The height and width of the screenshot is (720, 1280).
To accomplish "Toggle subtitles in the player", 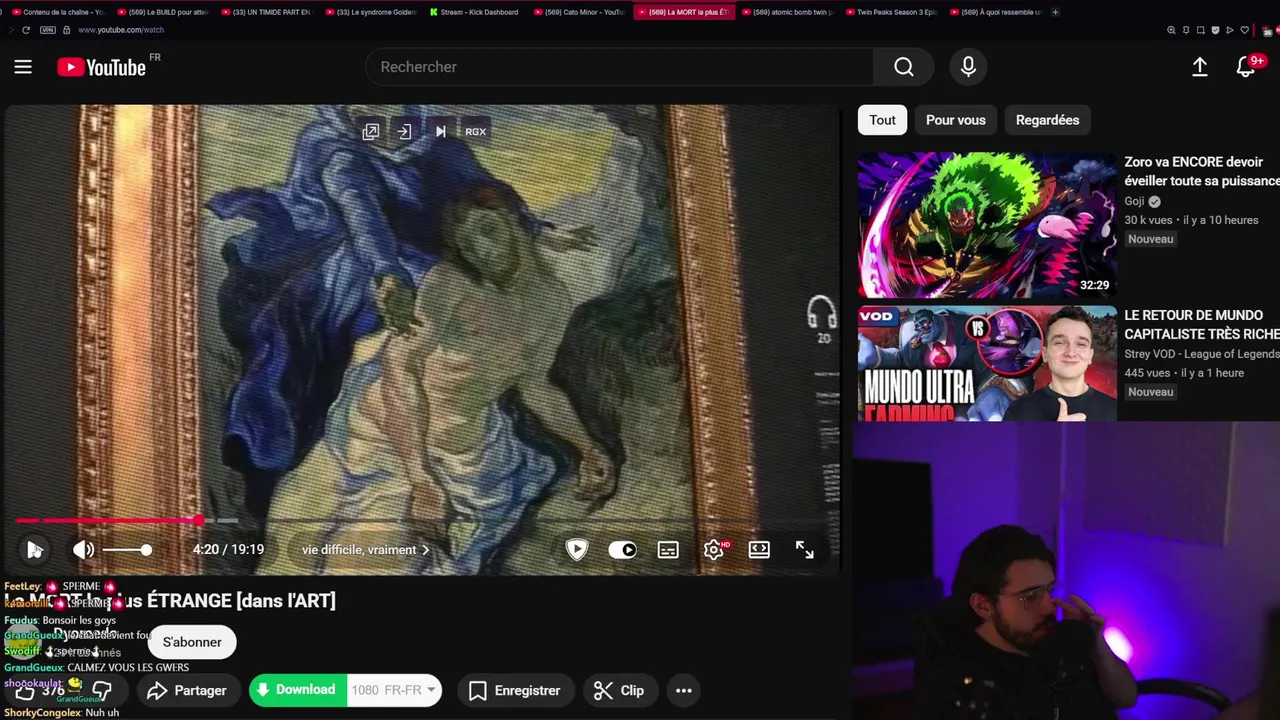I will 668,550.
